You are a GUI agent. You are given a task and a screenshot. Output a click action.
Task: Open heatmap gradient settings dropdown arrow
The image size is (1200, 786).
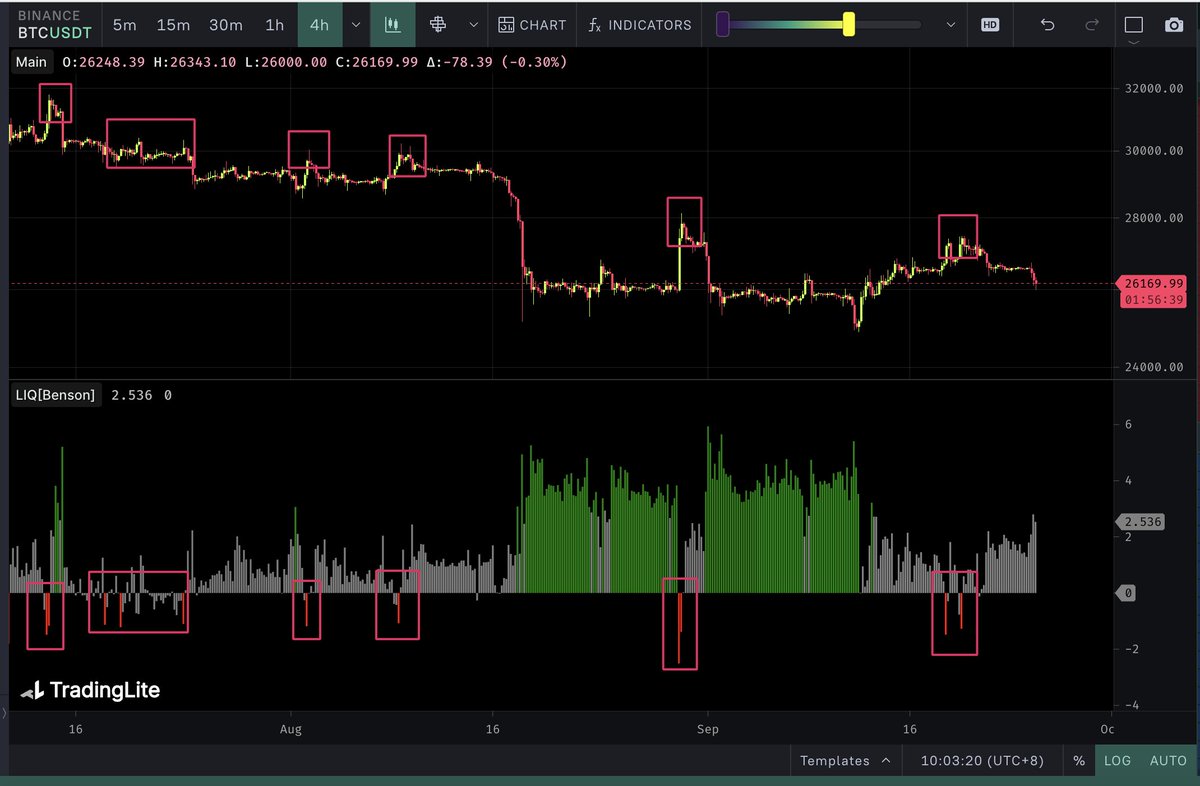pyautogui.click(x=951, y=25)
